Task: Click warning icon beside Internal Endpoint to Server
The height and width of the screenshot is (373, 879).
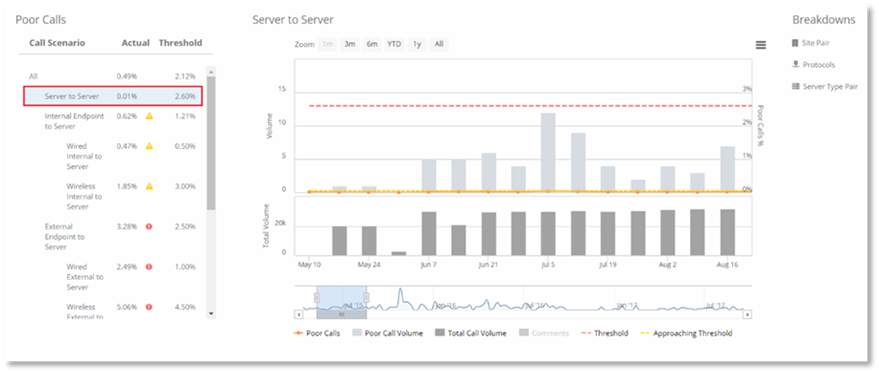Action: pos(149,116)
